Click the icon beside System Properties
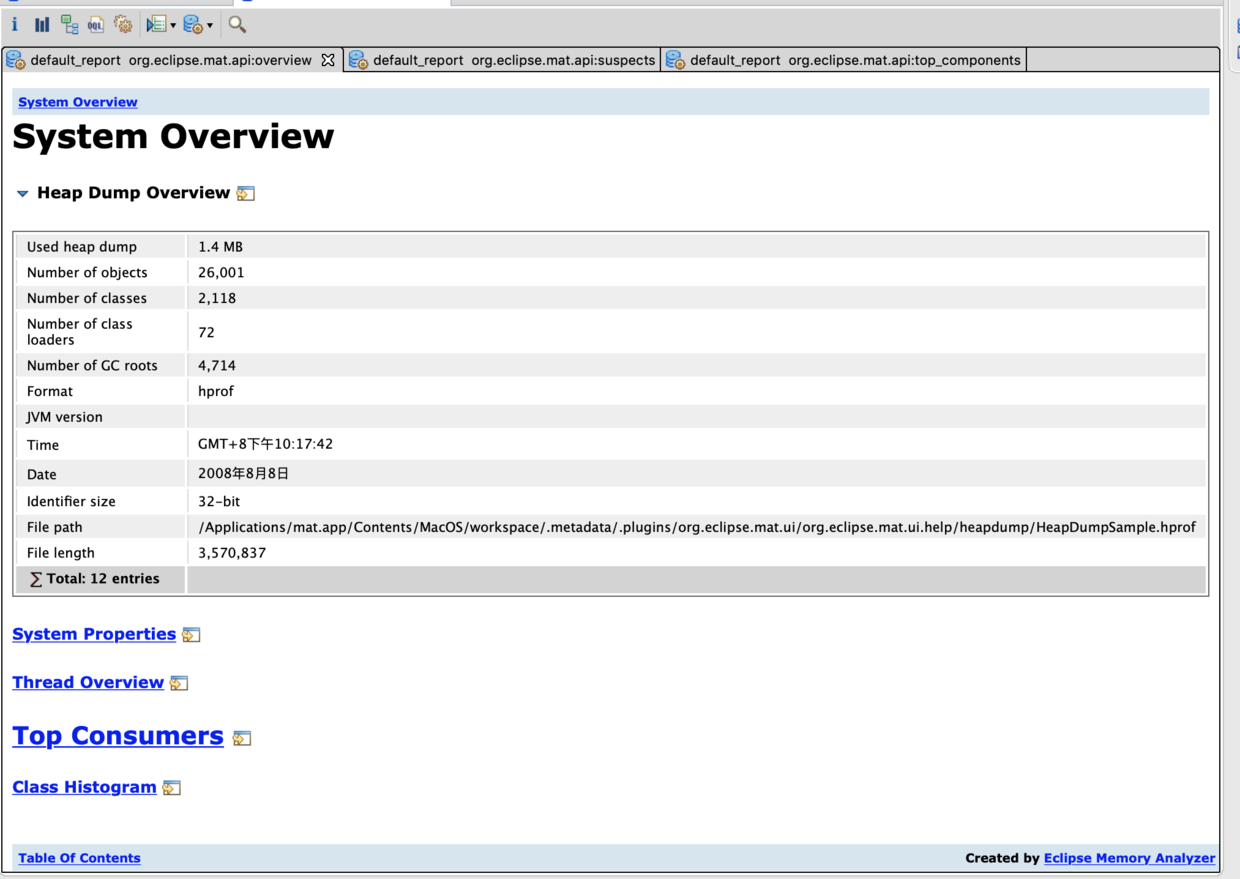 [191, 635]
